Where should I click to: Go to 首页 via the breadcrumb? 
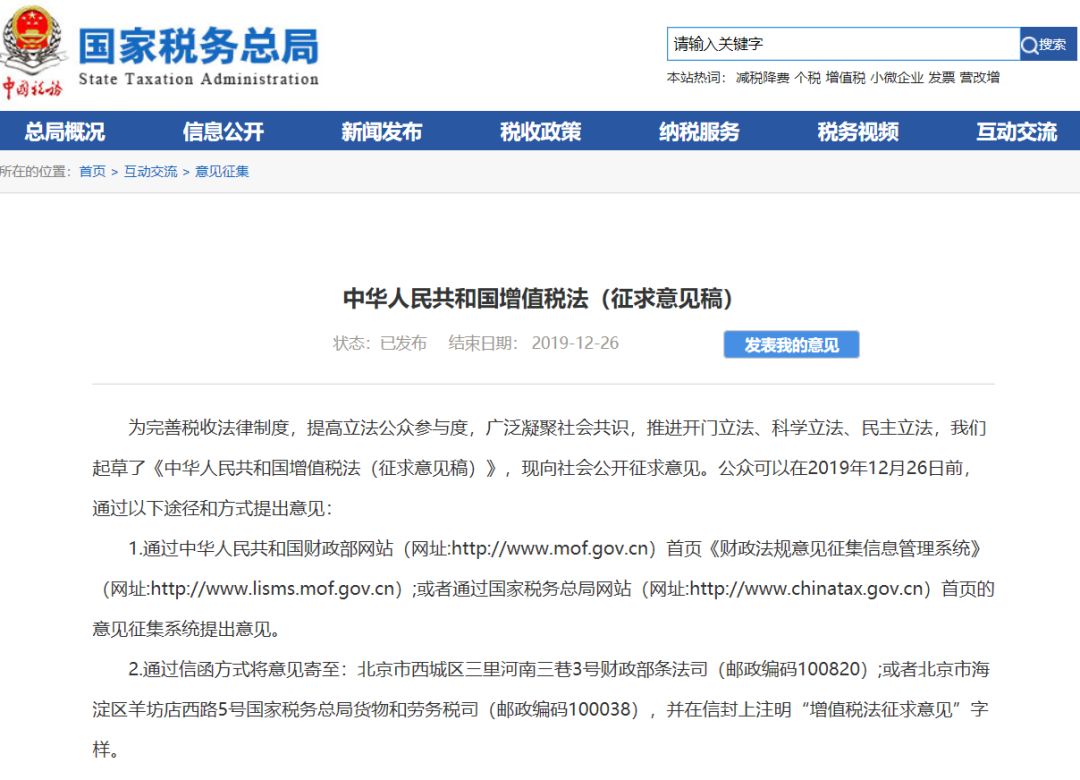pos(92,172)
